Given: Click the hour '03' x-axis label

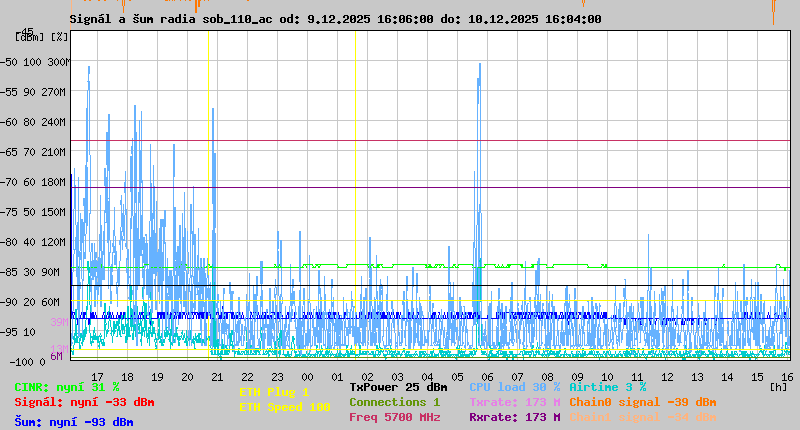Looking at the screenshot, I should [397, 377].
